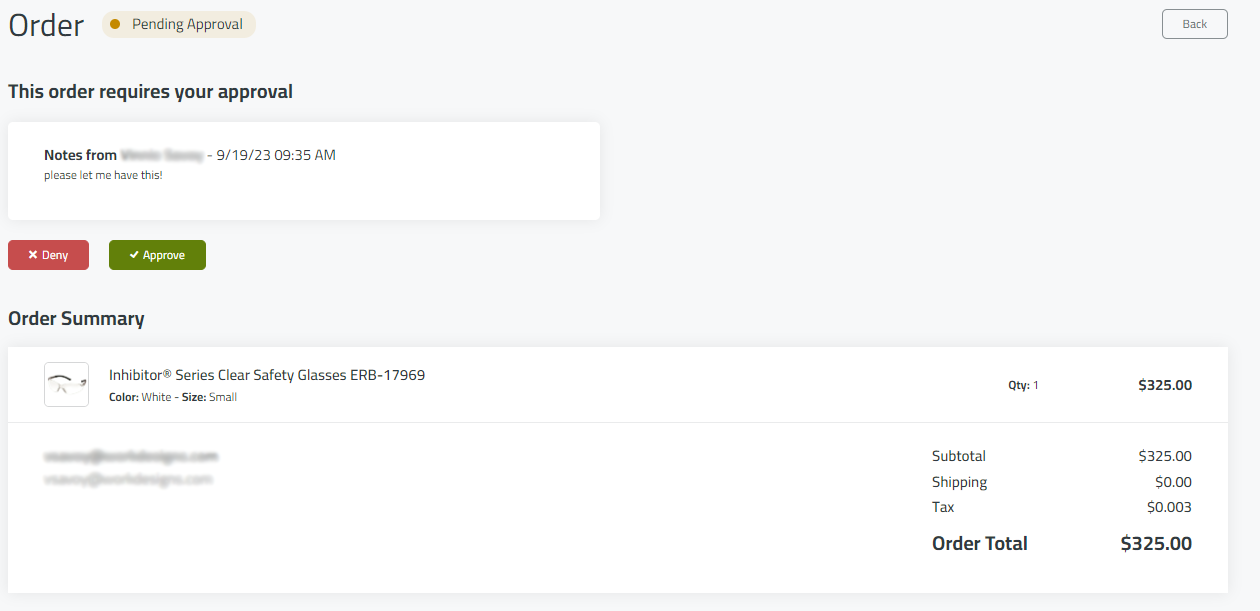This screenshot has width=1260, height=611.
Task: Click the second blurred email address
Action: (x=128, y=479)
